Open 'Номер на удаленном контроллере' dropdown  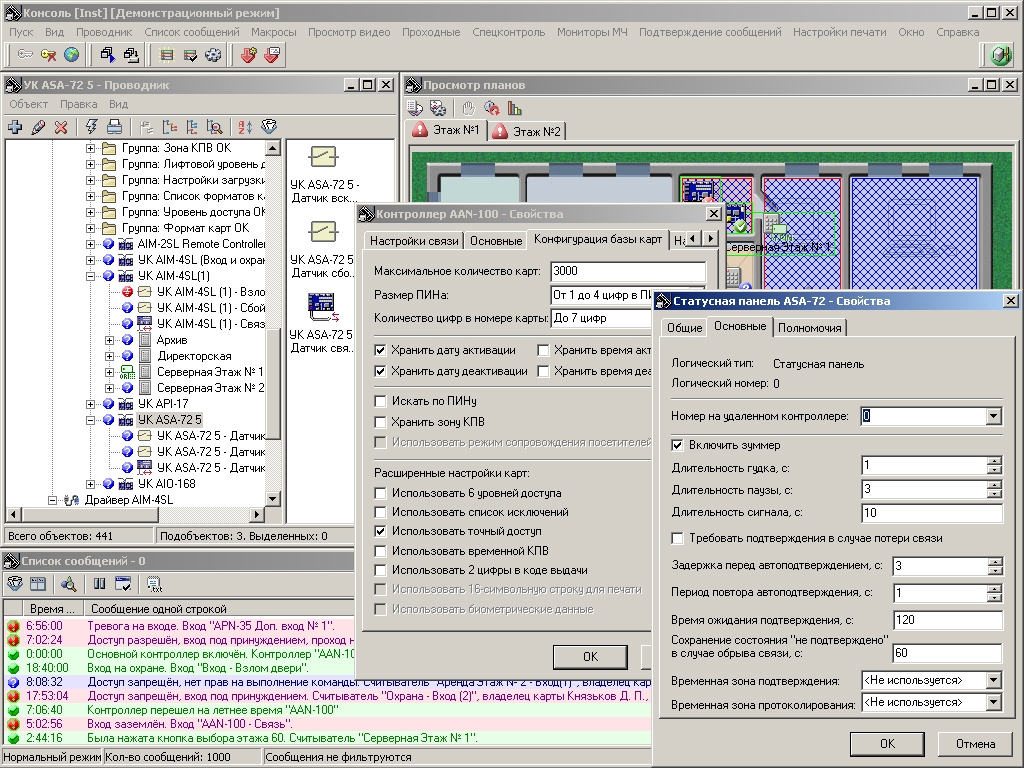(x=993, y=416)
